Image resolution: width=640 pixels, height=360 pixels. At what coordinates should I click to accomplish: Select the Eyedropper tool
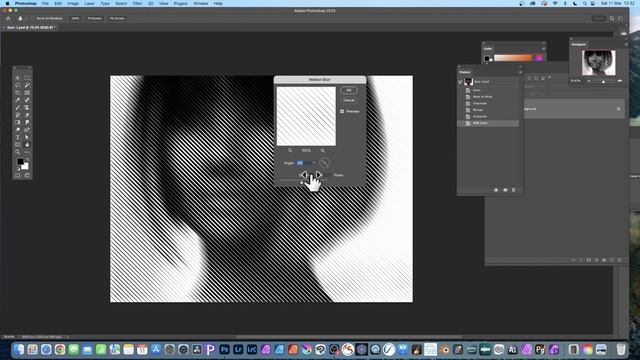(x=18, y=100)
